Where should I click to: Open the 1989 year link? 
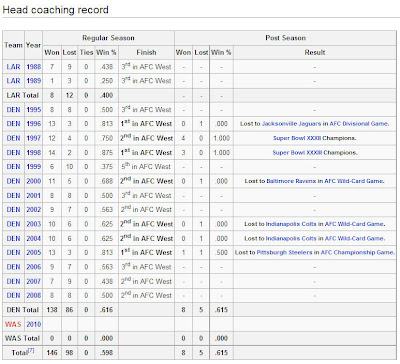tap(34, 81)
